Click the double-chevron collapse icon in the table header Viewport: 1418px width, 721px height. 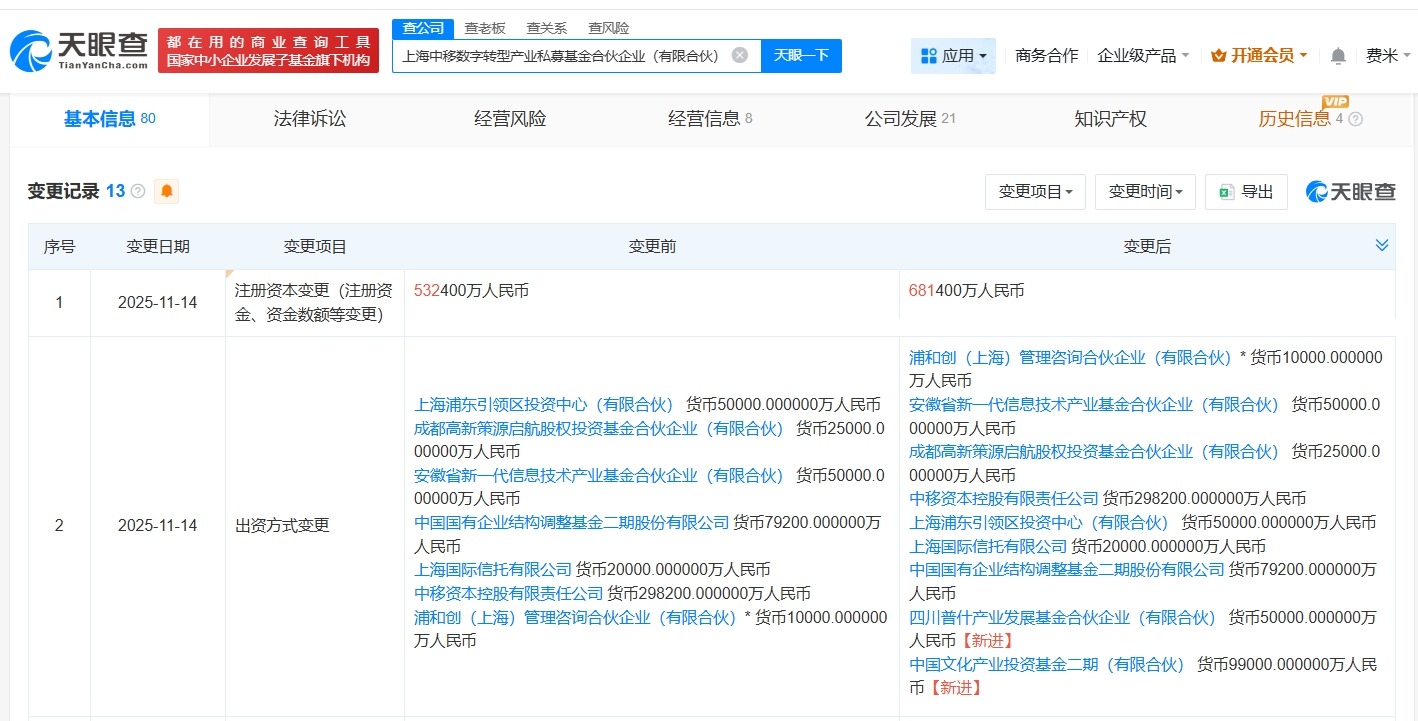click(1382, 244)
